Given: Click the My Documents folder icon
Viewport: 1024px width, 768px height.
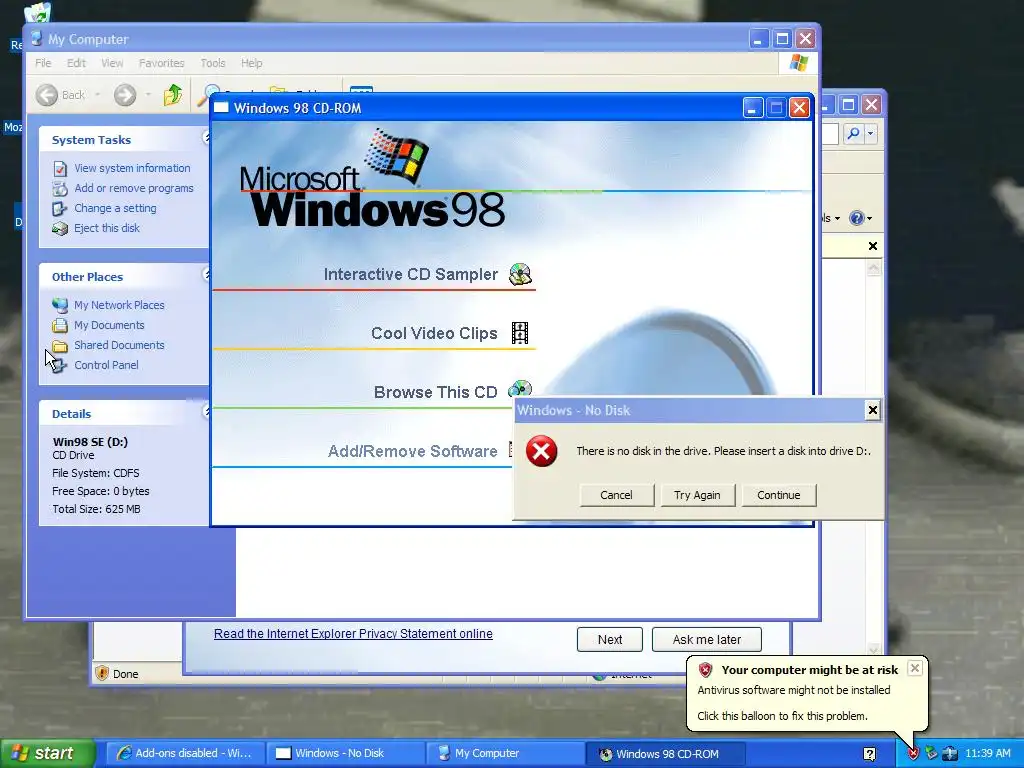Looking at the screenshot, I should coord(60,325).
